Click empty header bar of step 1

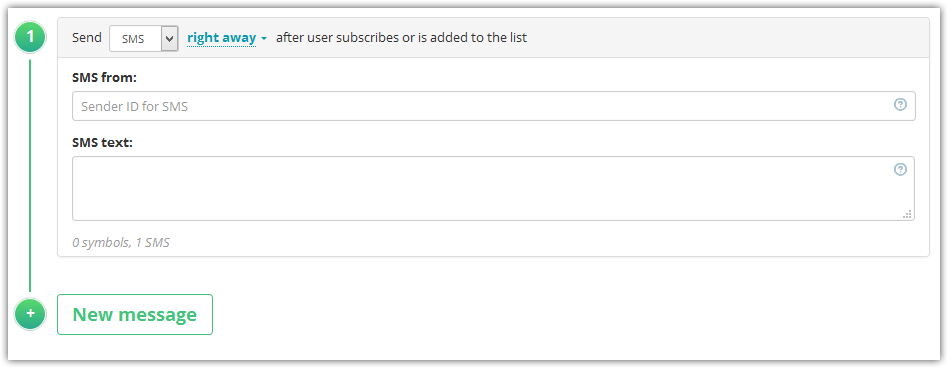[726, 37]
